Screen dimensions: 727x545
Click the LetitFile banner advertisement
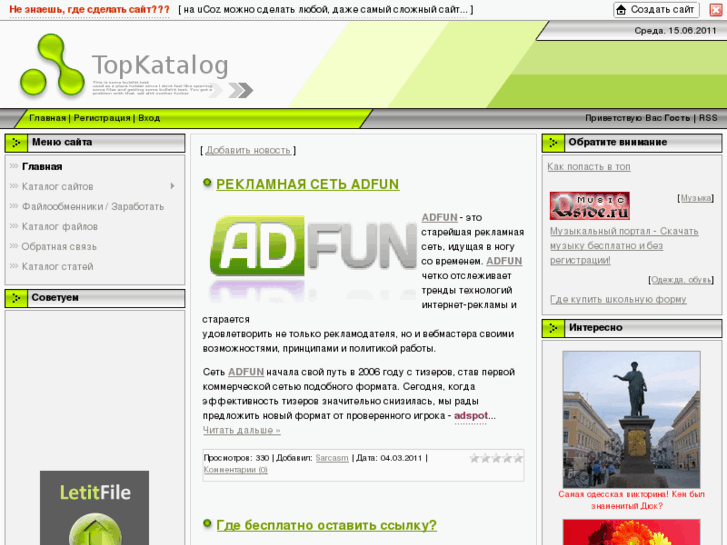(95, 508)
